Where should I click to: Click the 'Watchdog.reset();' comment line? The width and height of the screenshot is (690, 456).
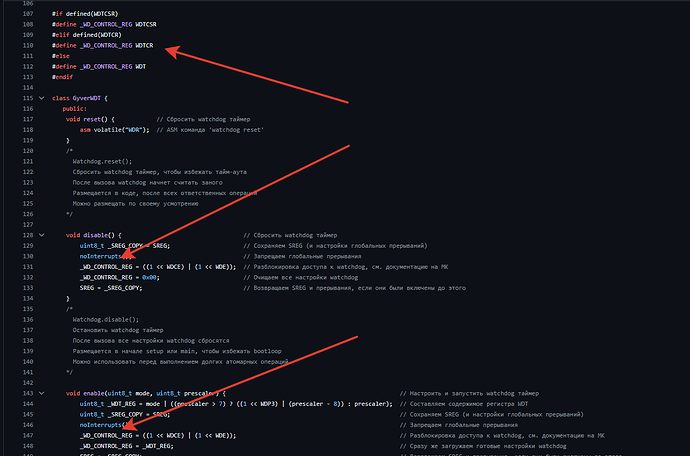tap(102, 162)
